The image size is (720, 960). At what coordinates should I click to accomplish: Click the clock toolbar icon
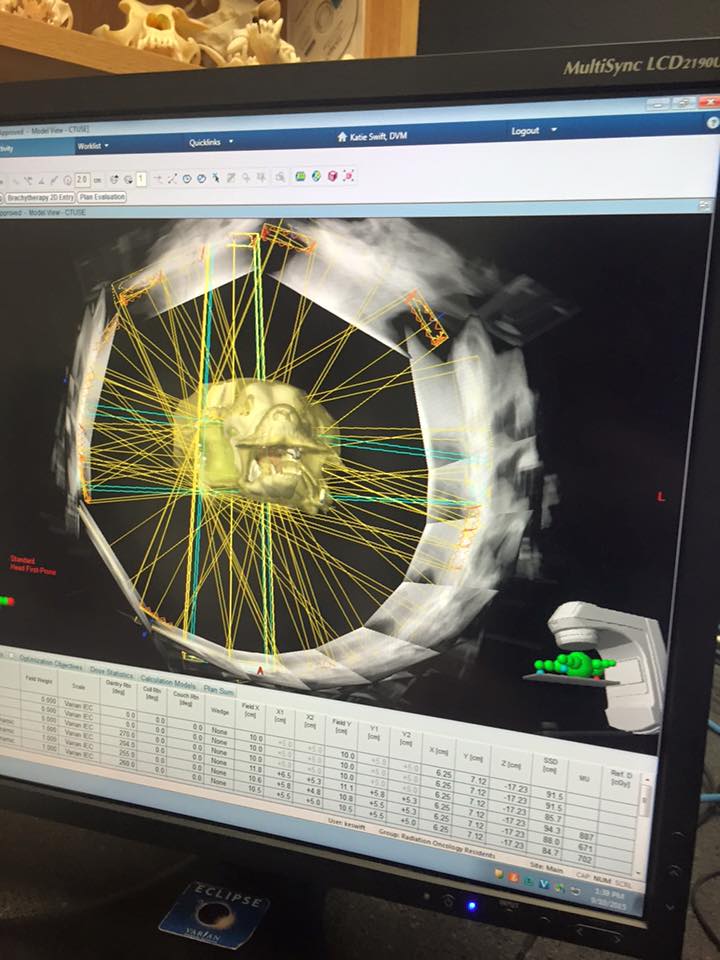pyautogui.click(x=187, y=178)
